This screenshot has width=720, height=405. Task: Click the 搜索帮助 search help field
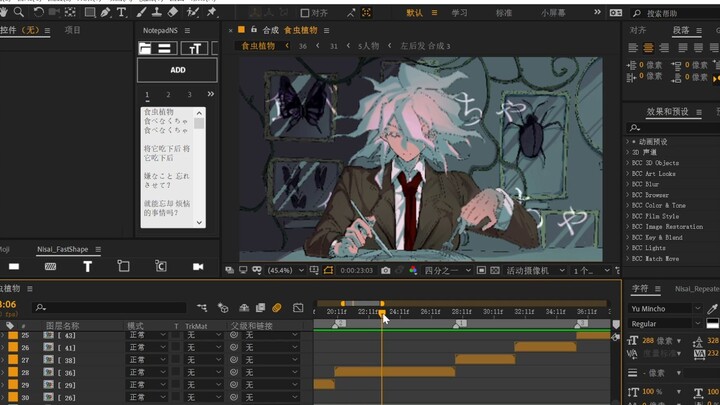(x=675, y=13)
